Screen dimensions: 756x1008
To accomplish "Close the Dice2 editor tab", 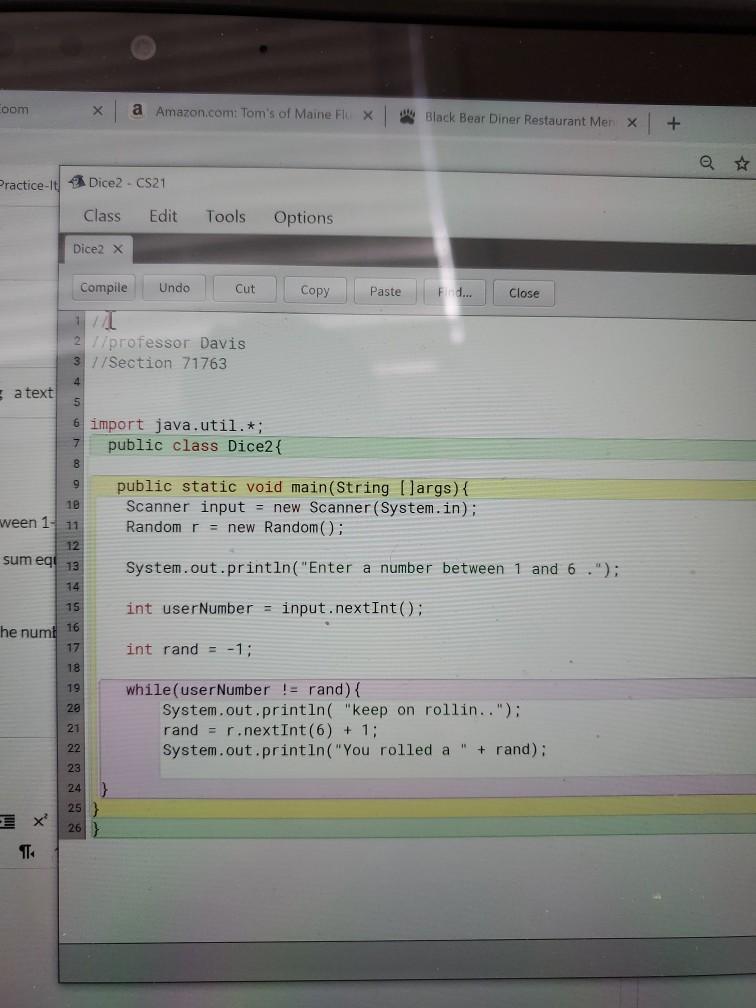I will [118, 249].
